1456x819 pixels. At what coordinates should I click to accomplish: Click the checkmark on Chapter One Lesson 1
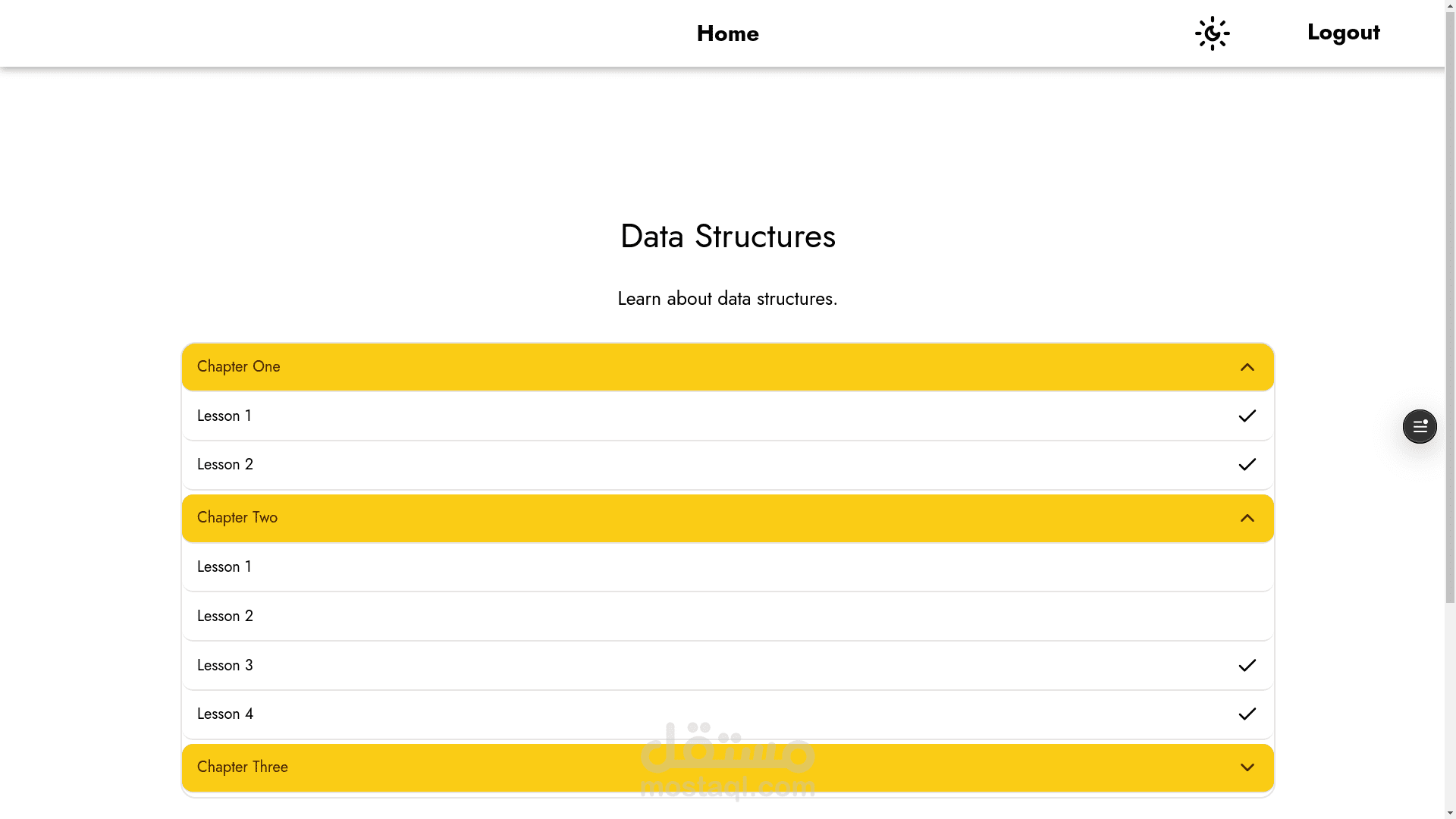pyautogui.click(x=1247, y=416)
